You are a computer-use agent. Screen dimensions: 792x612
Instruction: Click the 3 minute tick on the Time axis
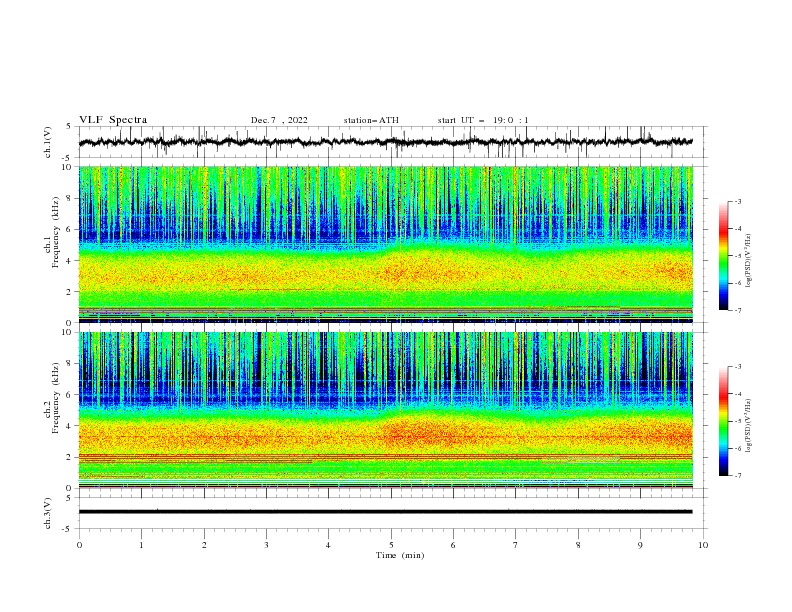(x=266, y=545)
